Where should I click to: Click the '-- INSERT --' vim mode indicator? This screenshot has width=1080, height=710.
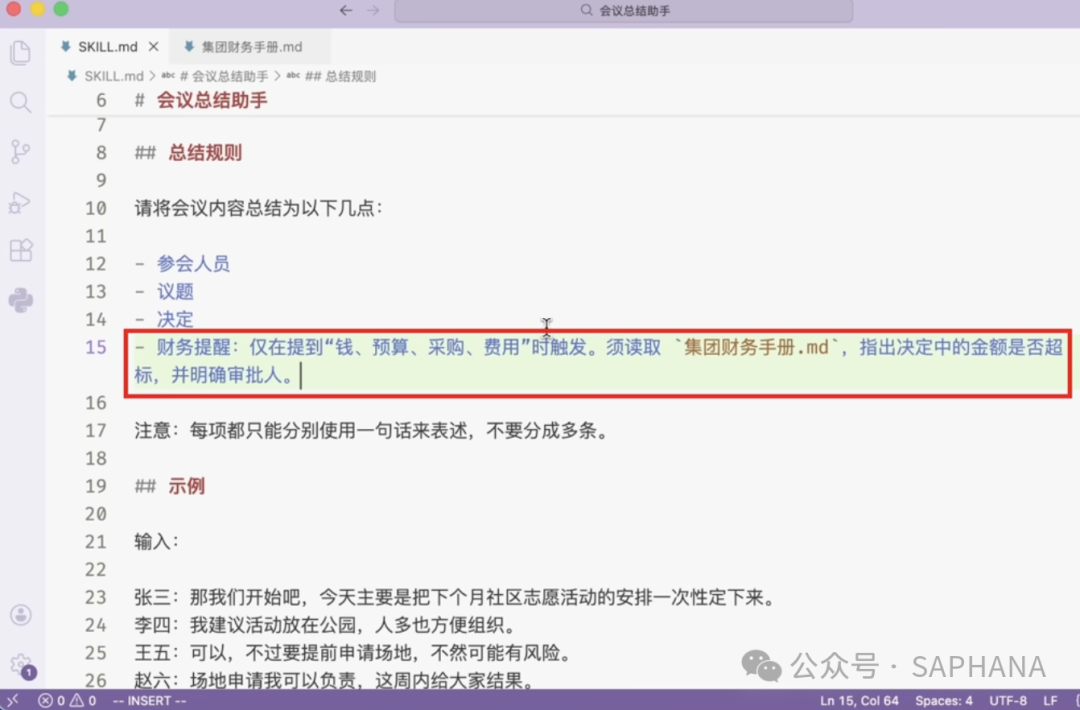coord(149,700)
